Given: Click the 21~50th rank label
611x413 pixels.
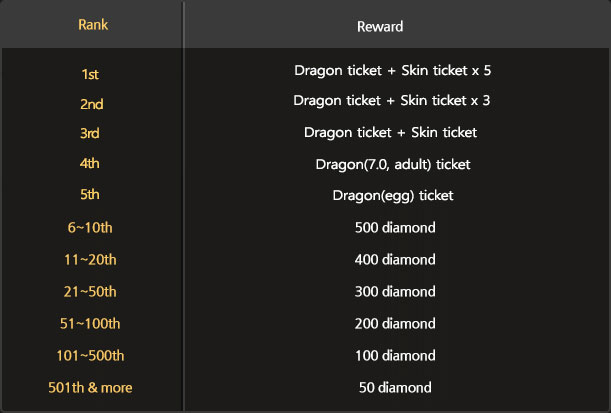Looking at the screenshot, I should tap(91, 291).
